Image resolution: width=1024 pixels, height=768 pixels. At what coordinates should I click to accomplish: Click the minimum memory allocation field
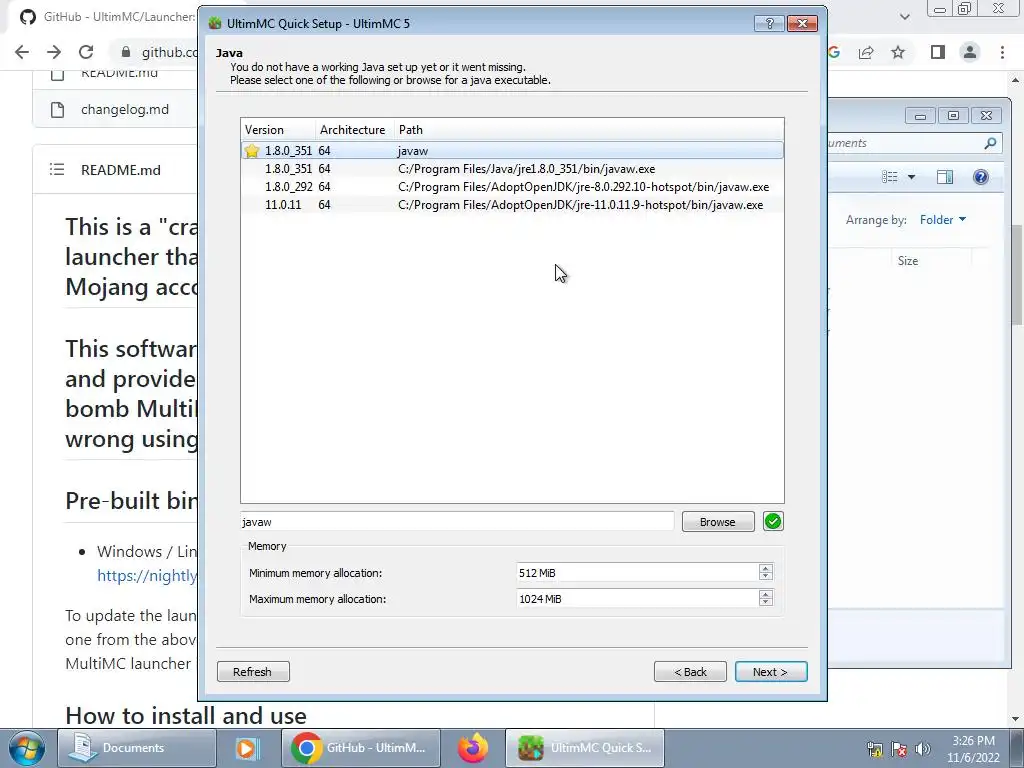[x=637, y=573]
